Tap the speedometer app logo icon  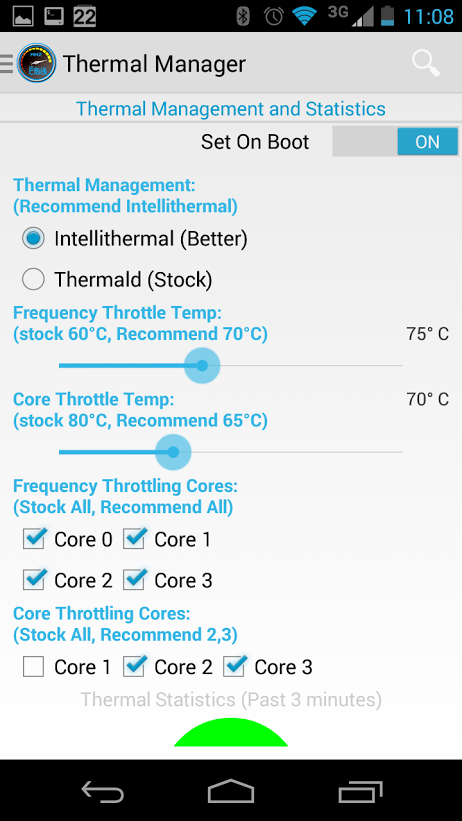coord(36,63)
